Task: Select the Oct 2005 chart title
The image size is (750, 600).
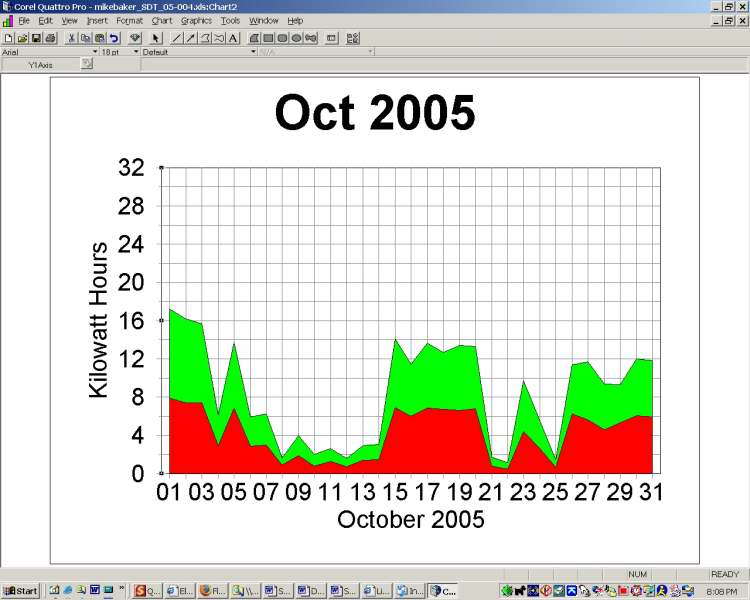Action: point(374,113)
